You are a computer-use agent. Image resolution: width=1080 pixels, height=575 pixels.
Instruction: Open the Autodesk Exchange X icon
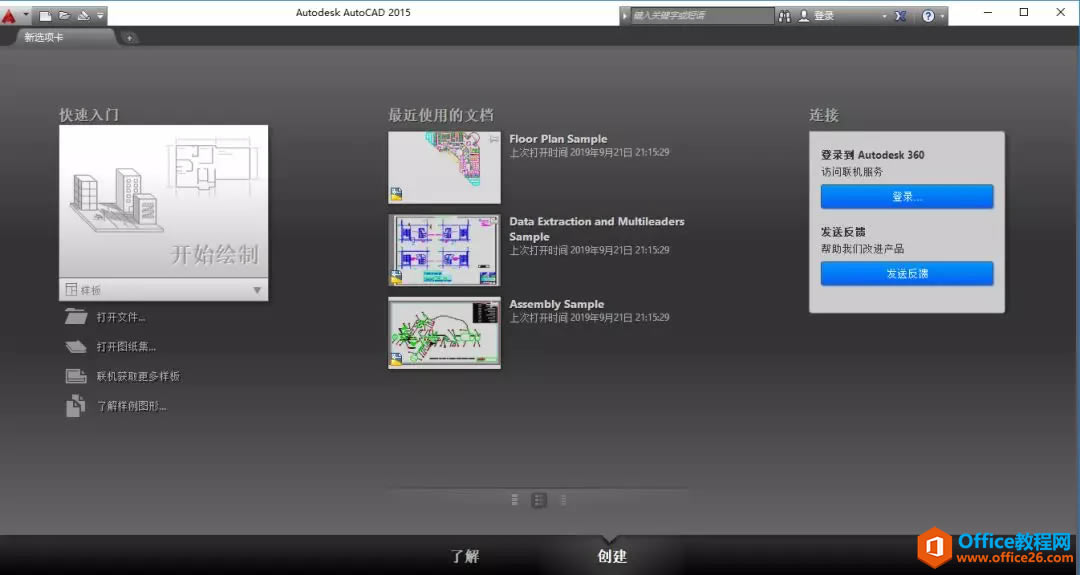click(900, 16)
